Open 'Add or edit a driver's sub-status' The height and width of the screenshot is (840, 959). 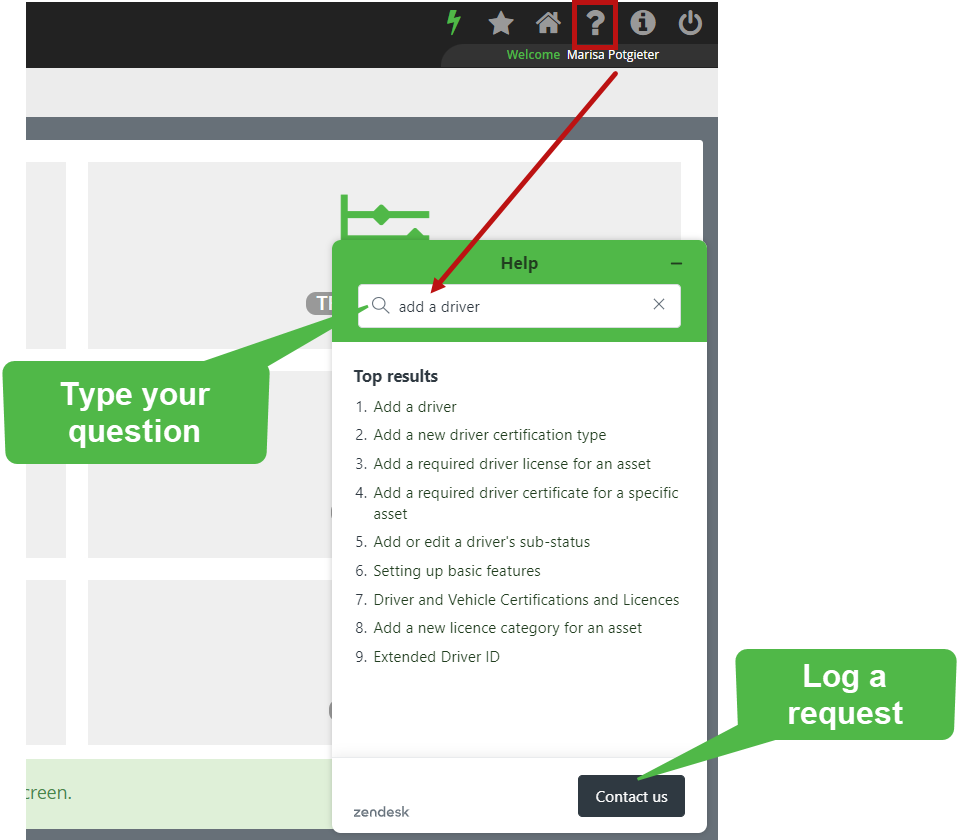coord(481,542)
